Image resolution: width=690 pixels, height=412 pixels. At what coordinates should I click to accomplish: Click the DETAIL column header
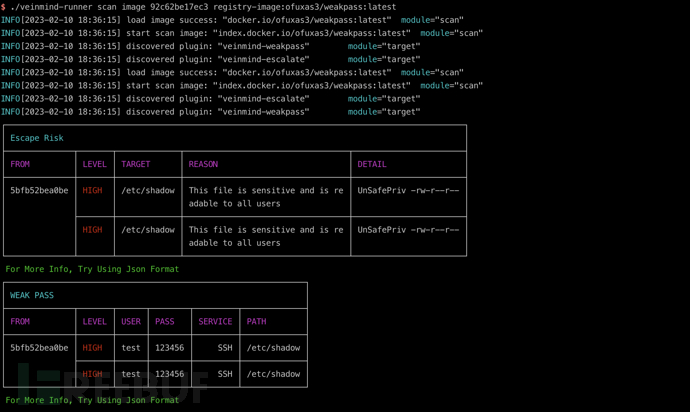372,164
